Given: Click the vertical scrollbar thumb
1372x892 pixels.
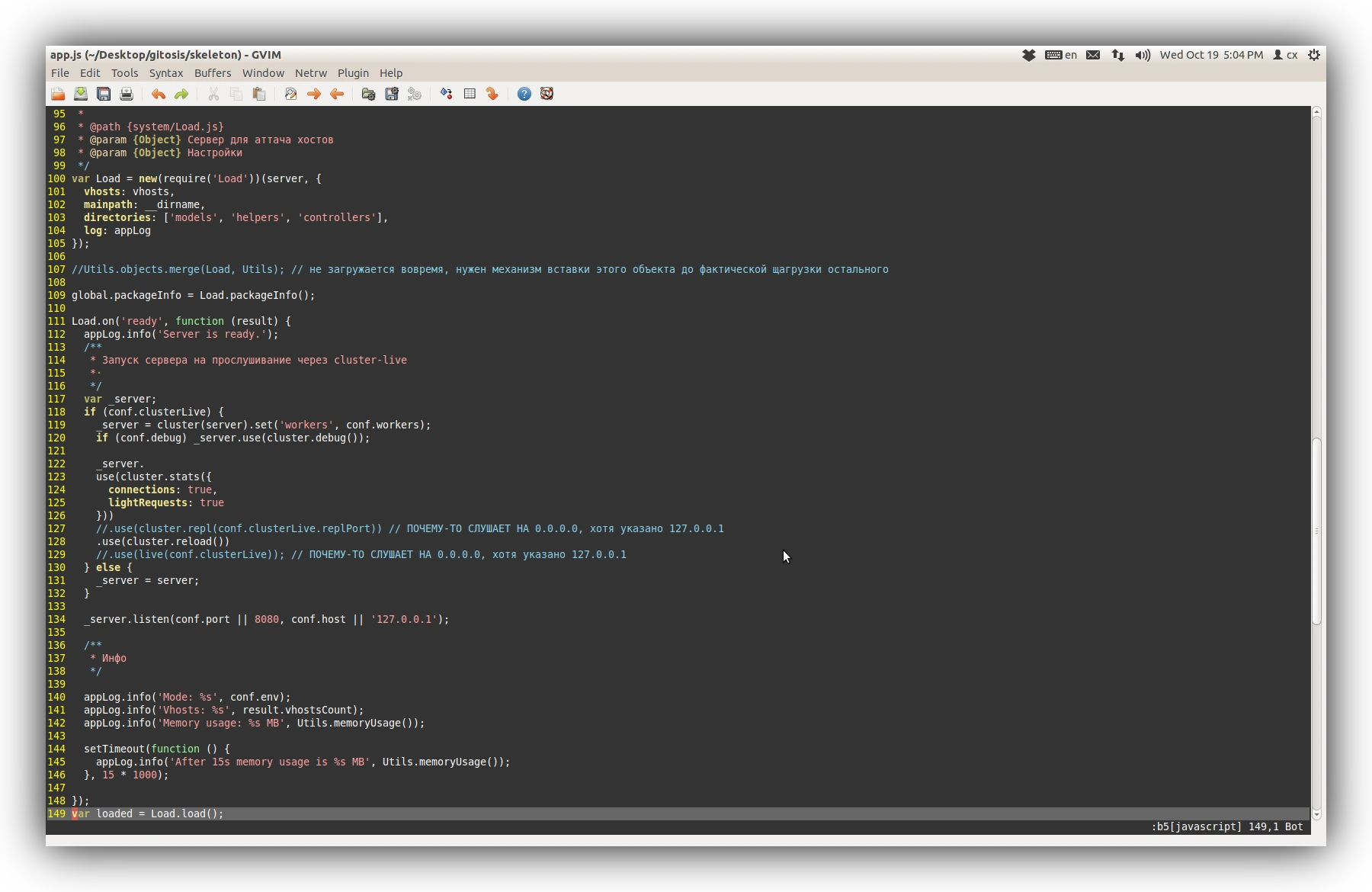Looking at the screenshot, I should tap(1316, 531).
